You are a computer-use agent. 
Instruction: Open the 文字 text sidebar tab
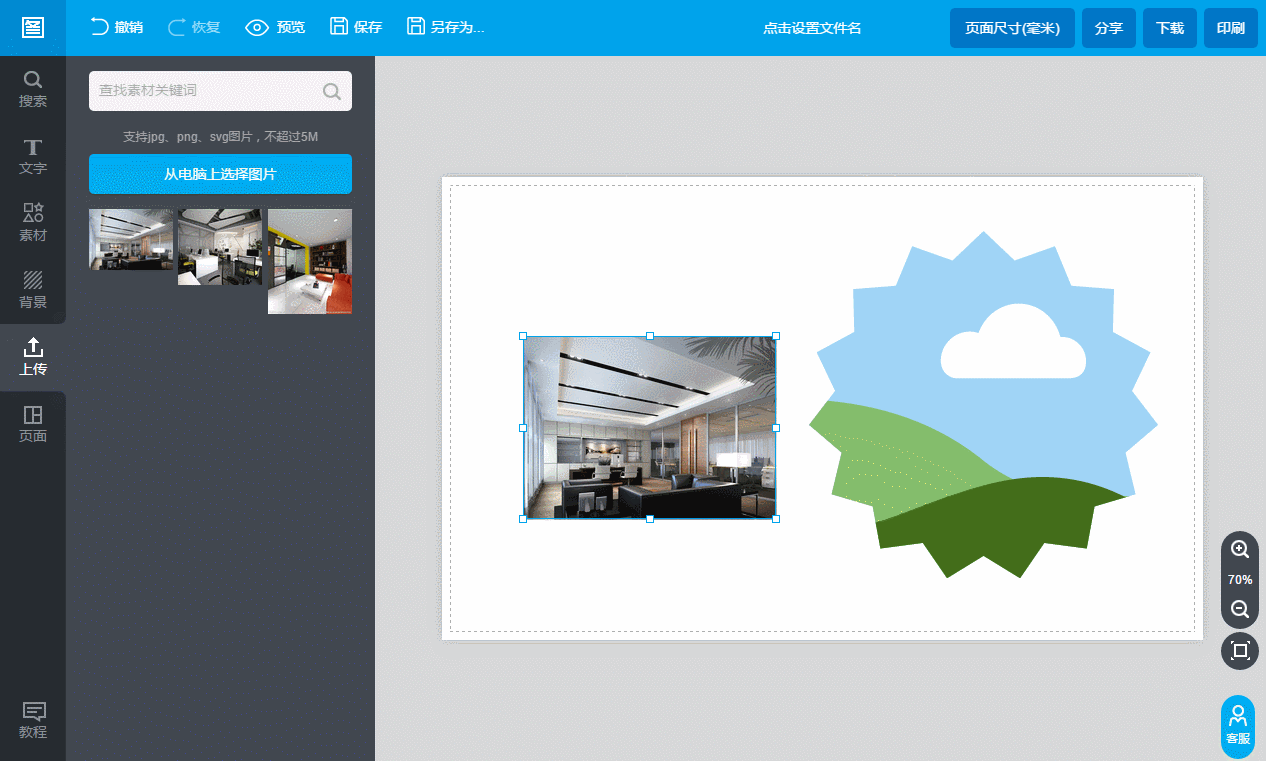(33, 156)
